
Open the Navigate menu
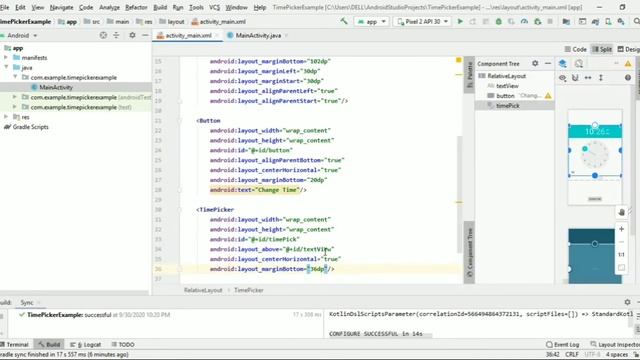tap(61, 7)
